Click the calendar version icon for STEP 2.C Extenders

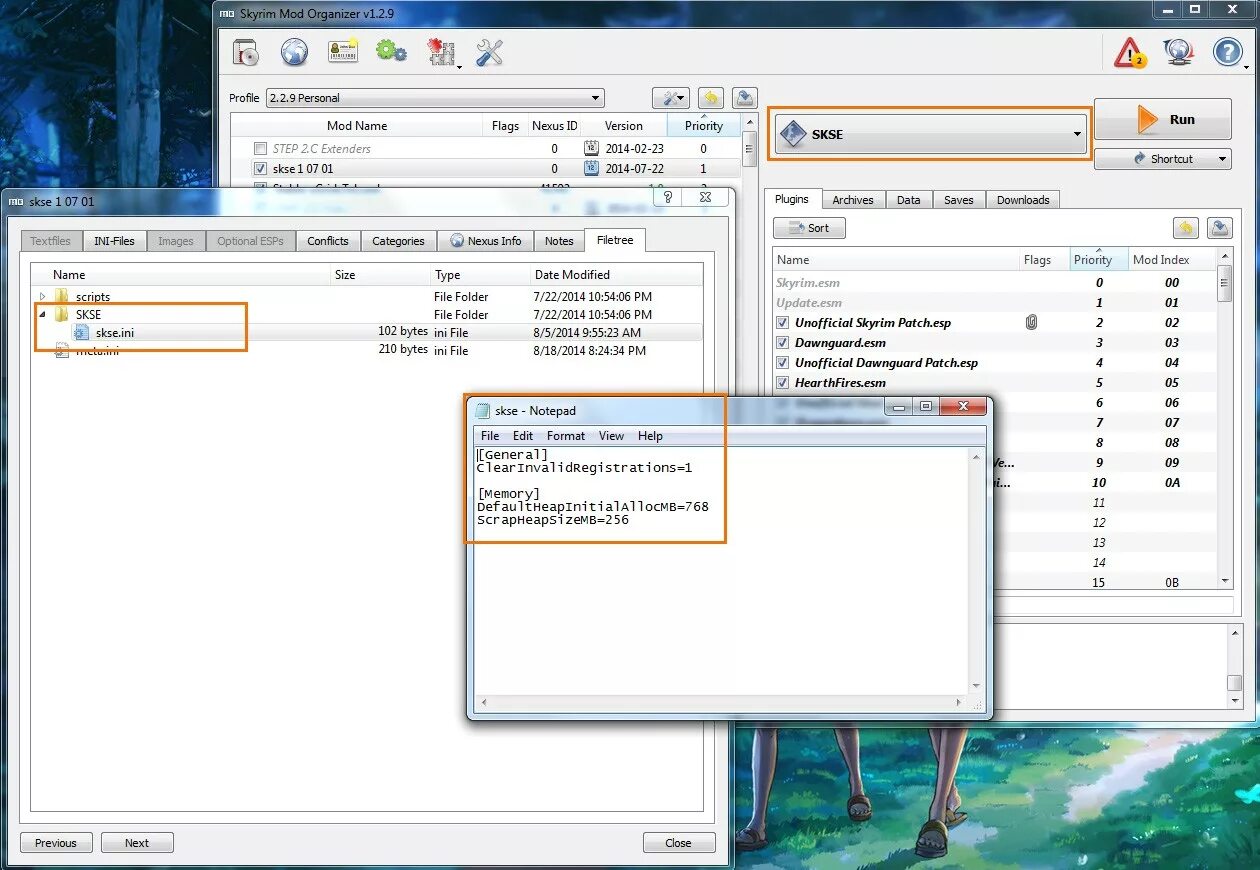tap(591, 148)
